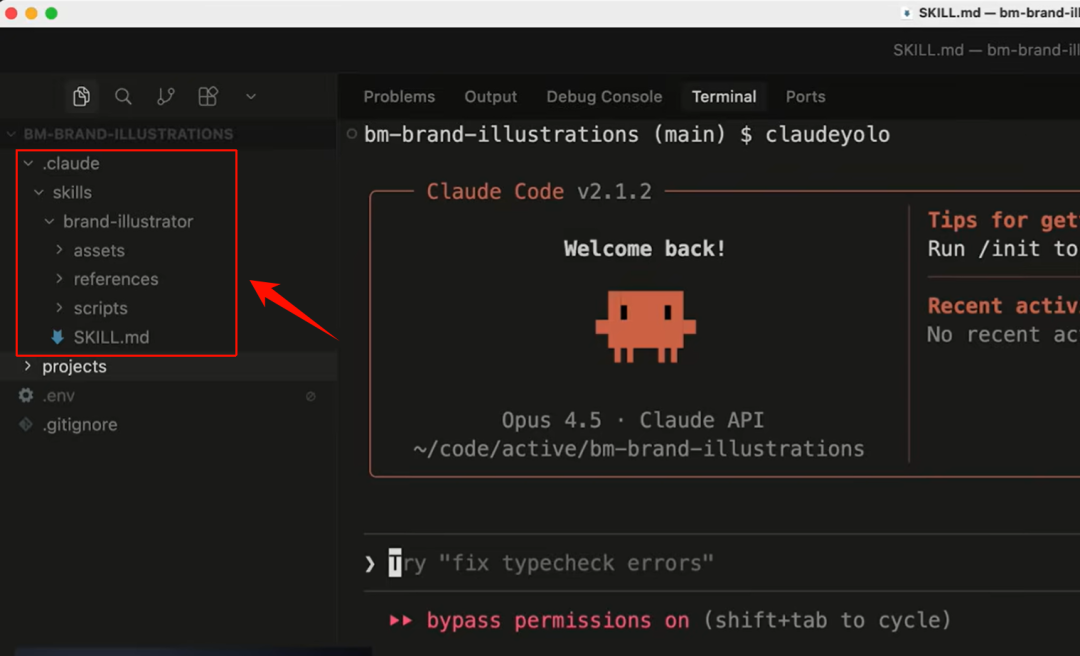This screenshot has height=656, width=1080.
Task: Click the 'Opus 4.5 · Claude API' text
Action: (633, 420)
